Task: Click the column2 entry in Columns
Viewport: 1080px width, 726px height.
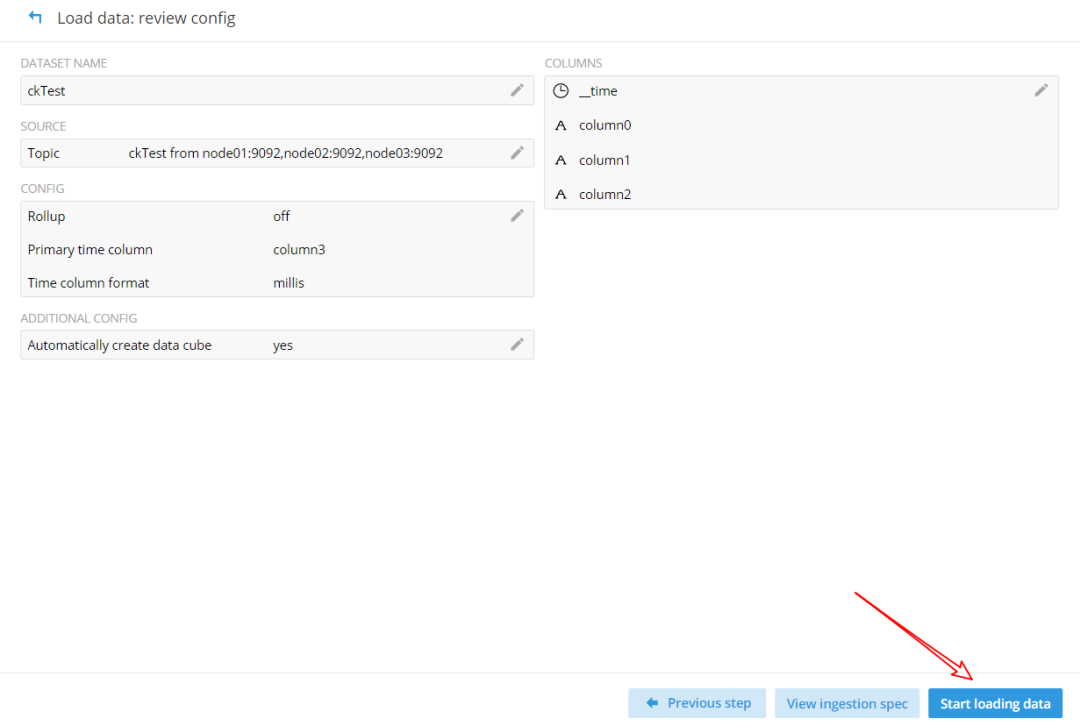Action: pos(605,195)
